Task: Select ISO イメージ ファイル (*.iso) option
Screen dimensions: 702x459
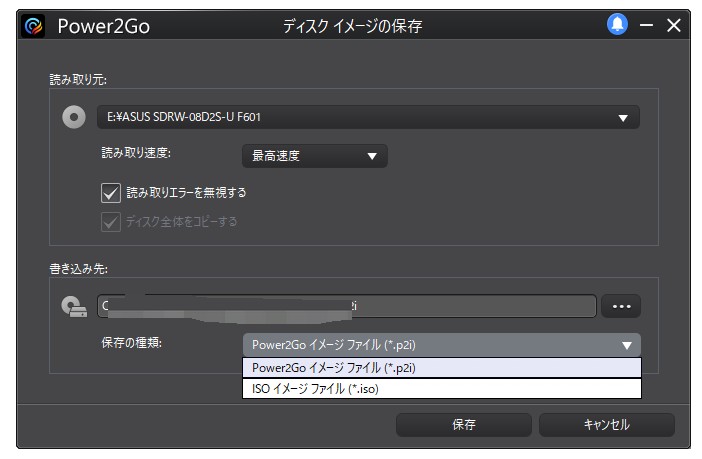Action: point(442,389)
